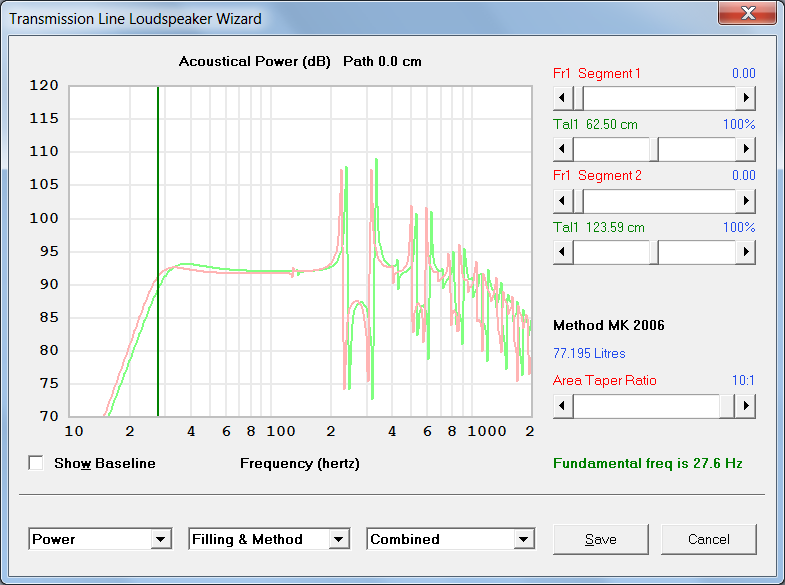Click the 'Fr1 Segment 2' label

(x=597, y=176)
